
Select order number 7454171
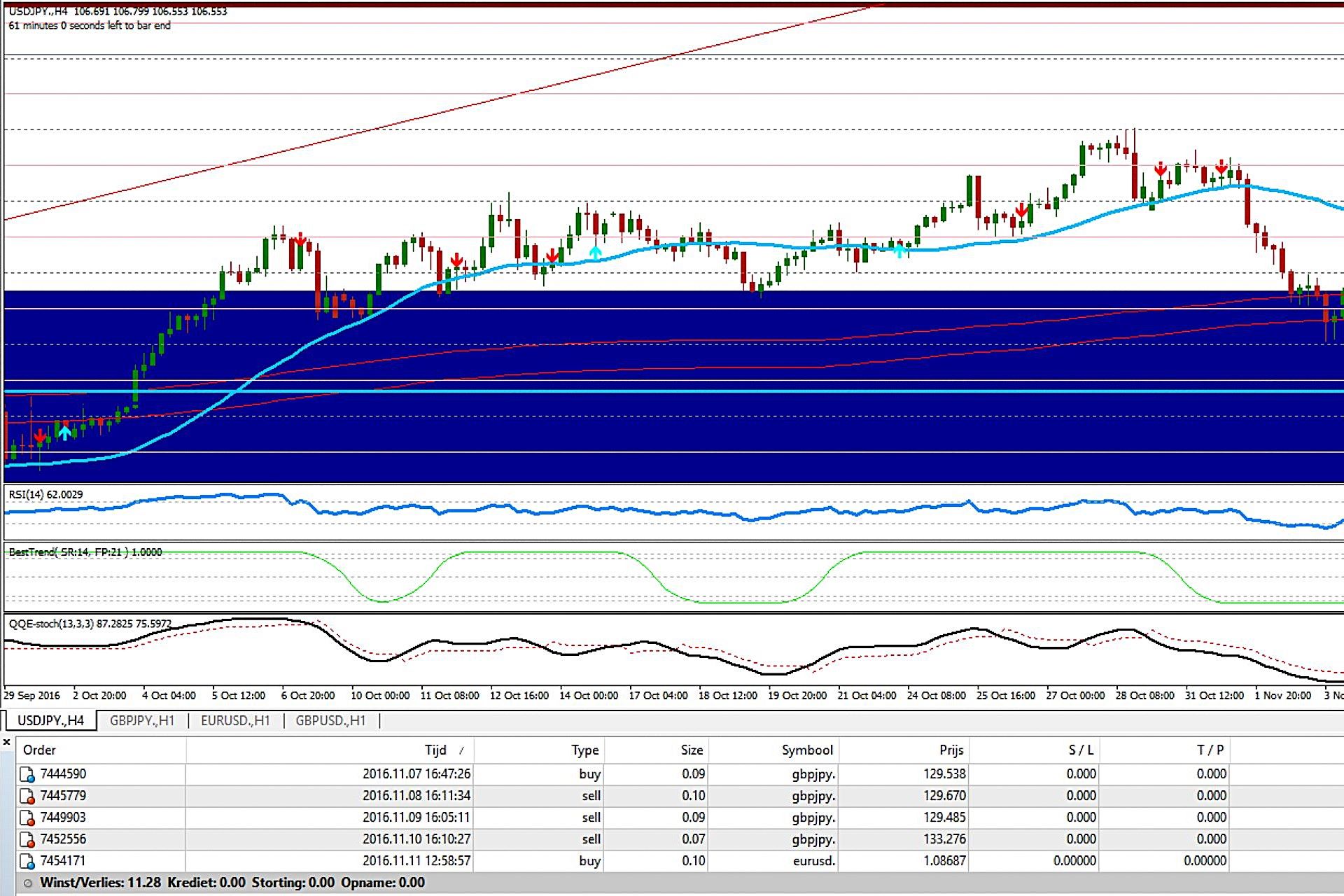[63, 861]
